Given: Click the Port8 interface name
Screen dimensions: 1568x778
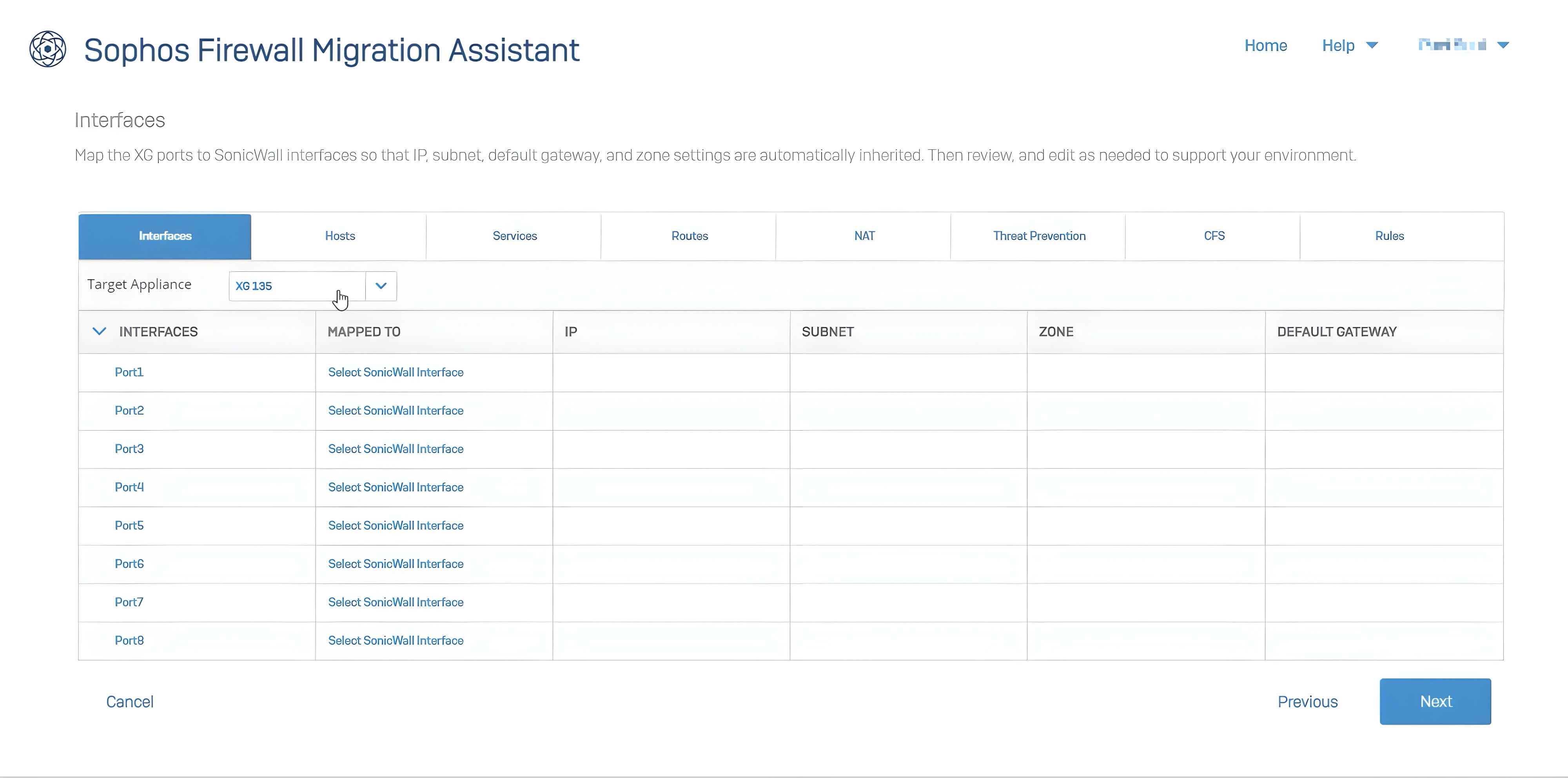Looking at the screenshot, I should (x=129, y=640).
